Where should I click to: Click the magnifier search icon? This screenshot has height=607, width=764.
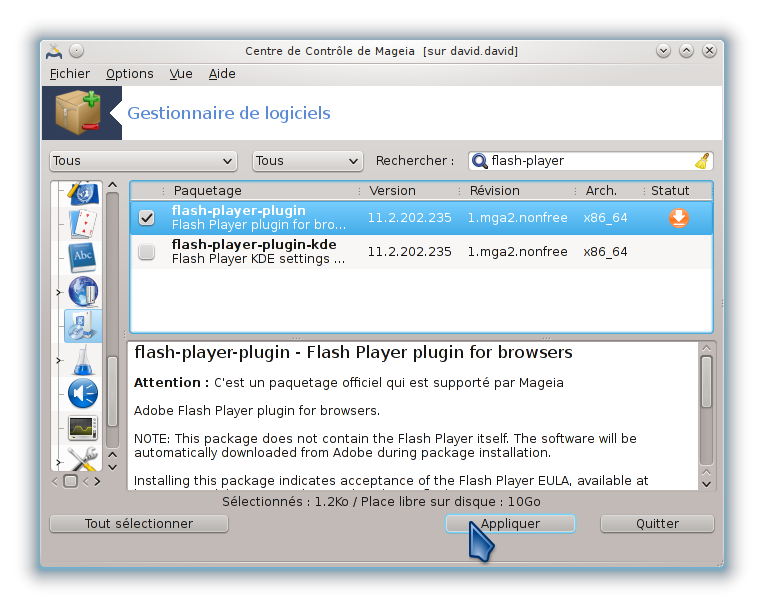tap(479, 161)
